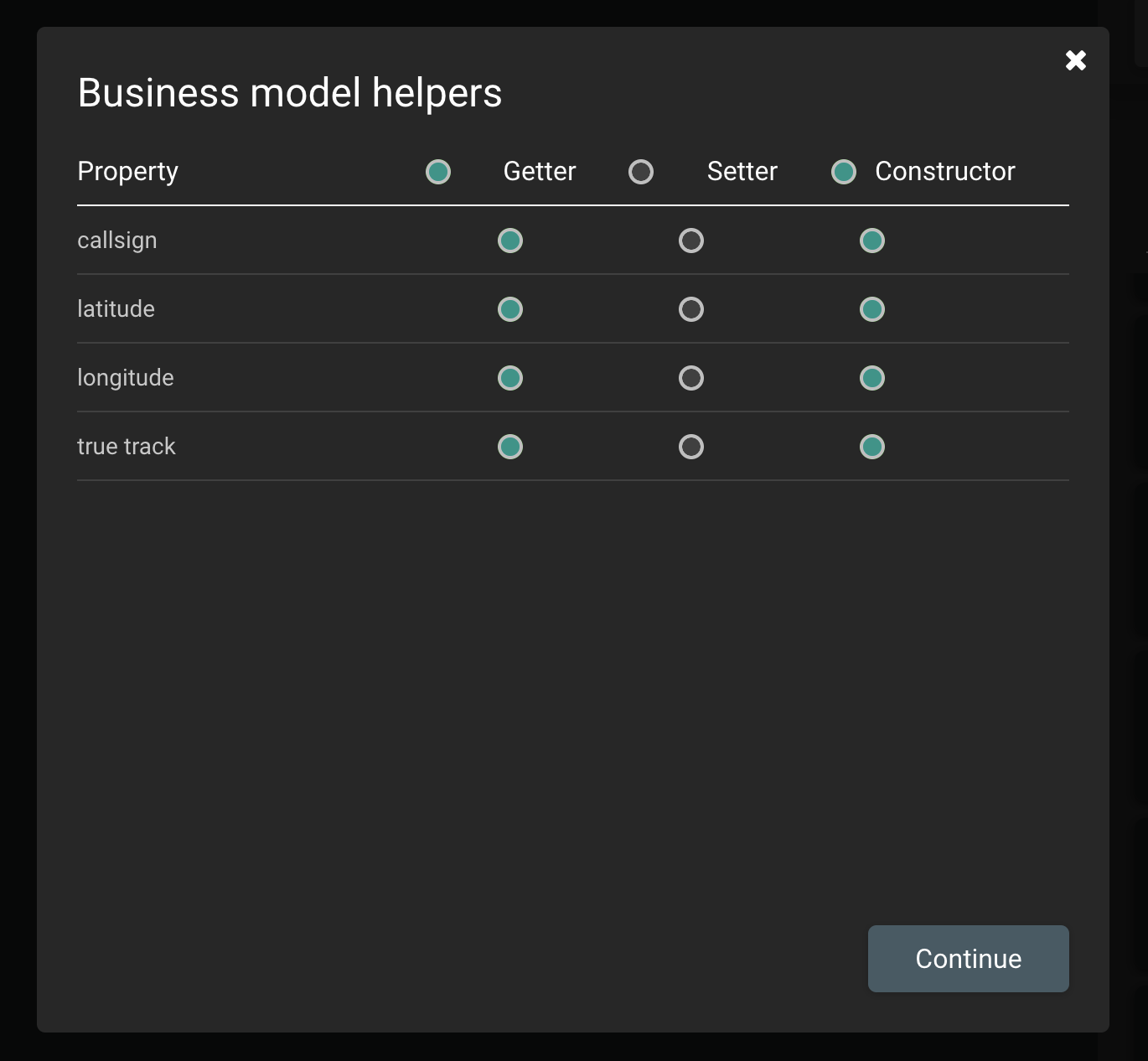Enable setter for longitude property
The width and height of the screenshot is (1148, 1061).
691,378
